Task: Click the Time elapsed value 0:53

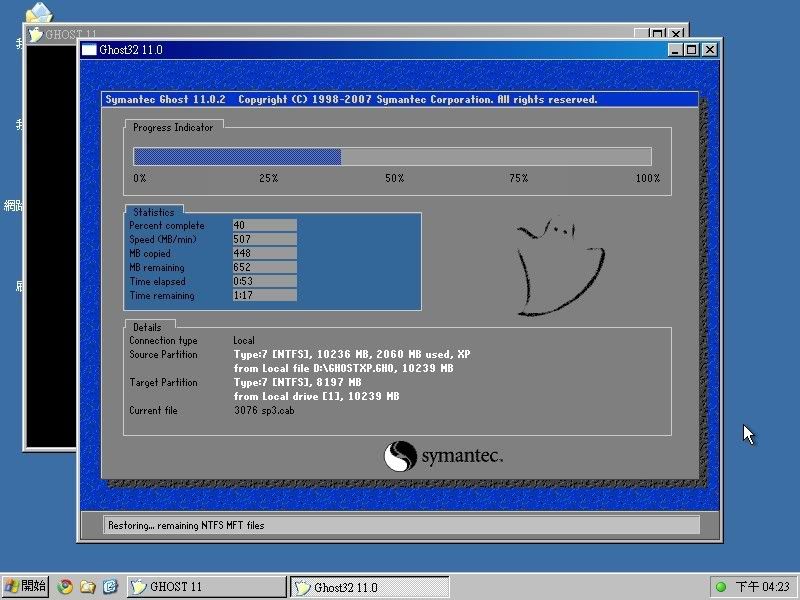Action: pyautogui.click(x=264, y=281)
